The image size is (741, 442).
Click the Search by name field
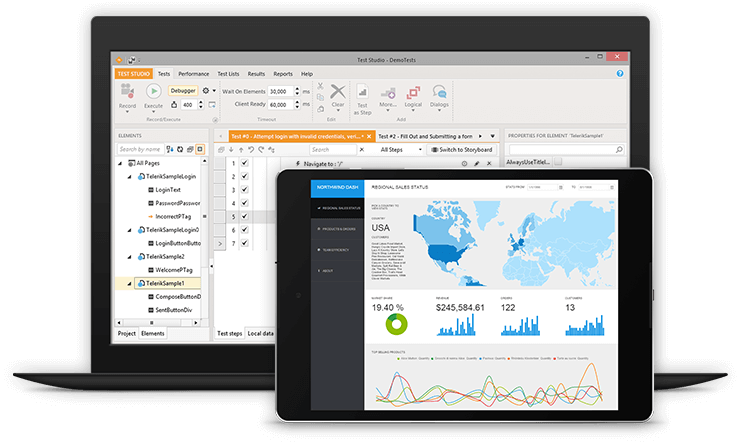[x=140, y=149]
